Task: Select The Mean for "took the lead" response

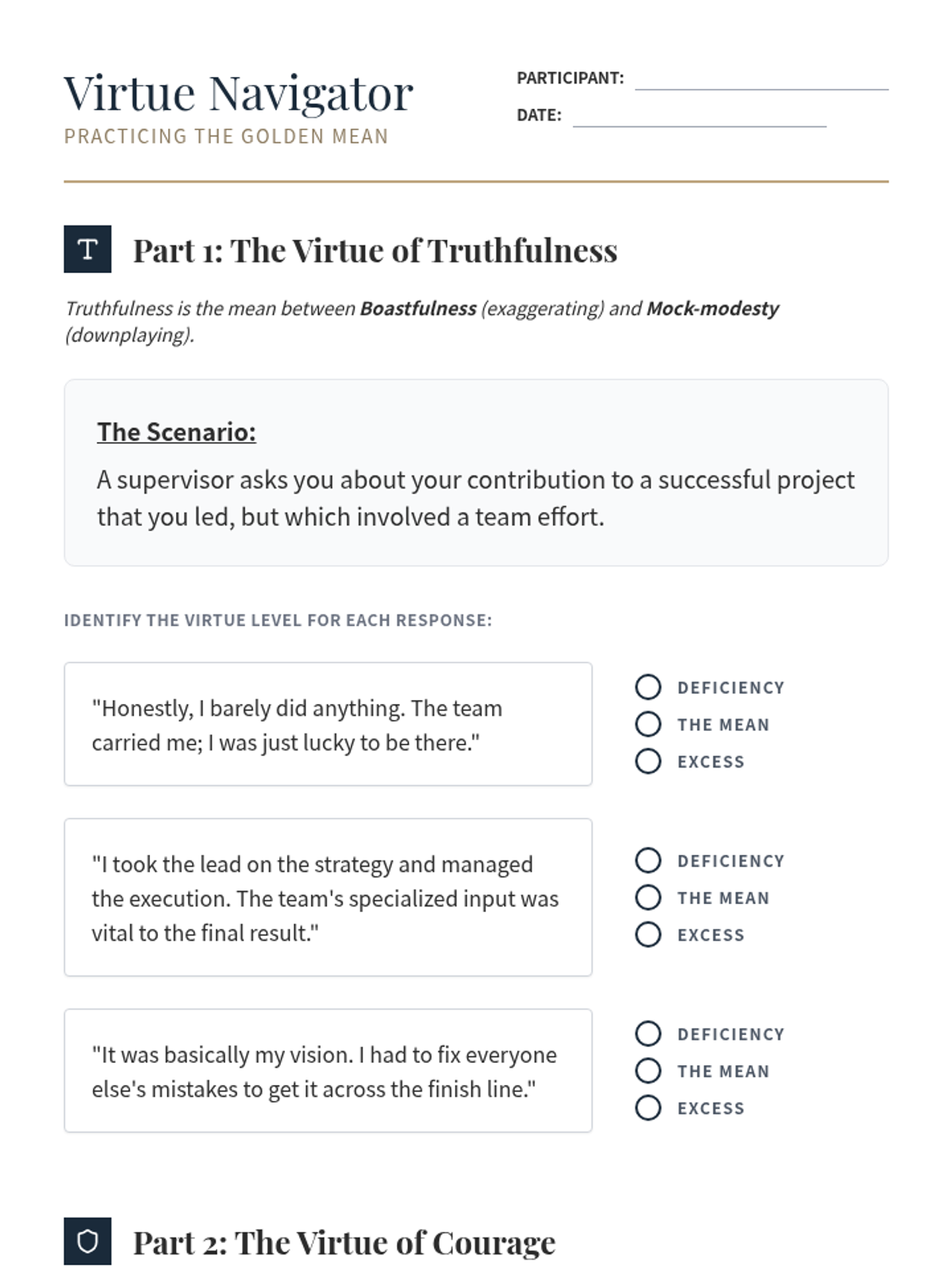Action: 648,898
